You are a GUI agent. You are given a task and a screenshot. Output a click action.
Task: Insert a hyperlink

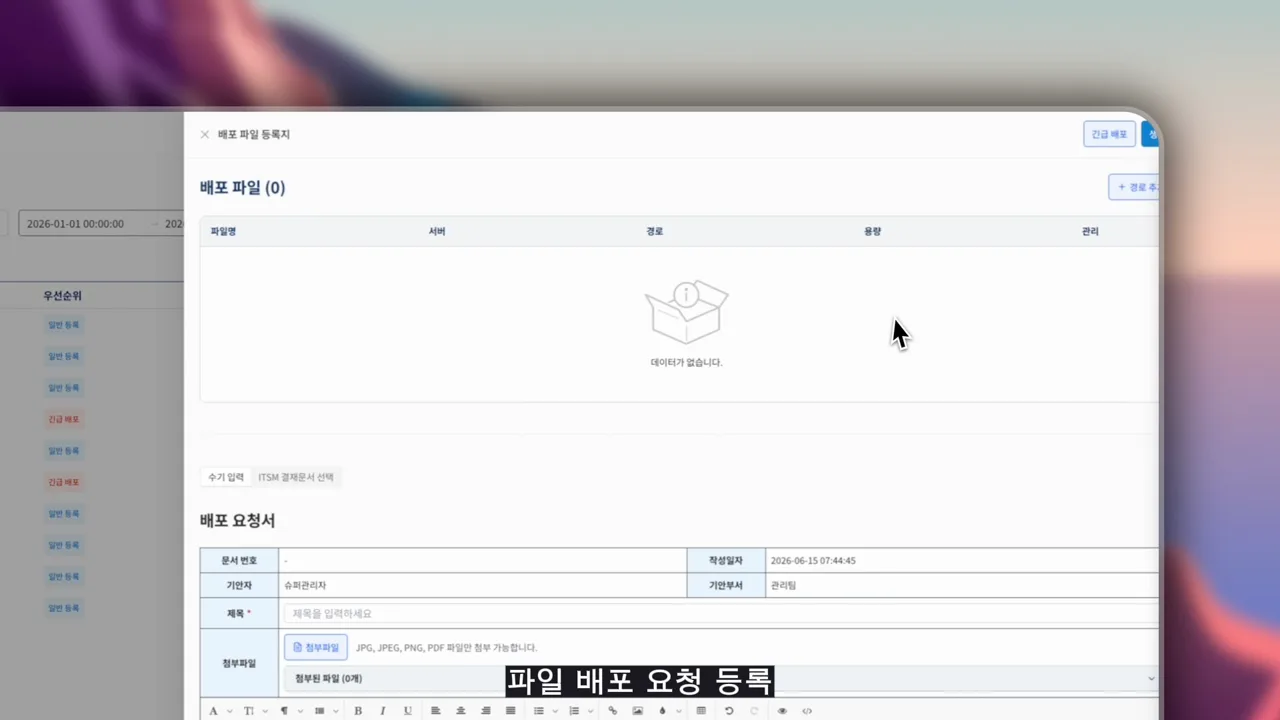[x=613, y=711]
